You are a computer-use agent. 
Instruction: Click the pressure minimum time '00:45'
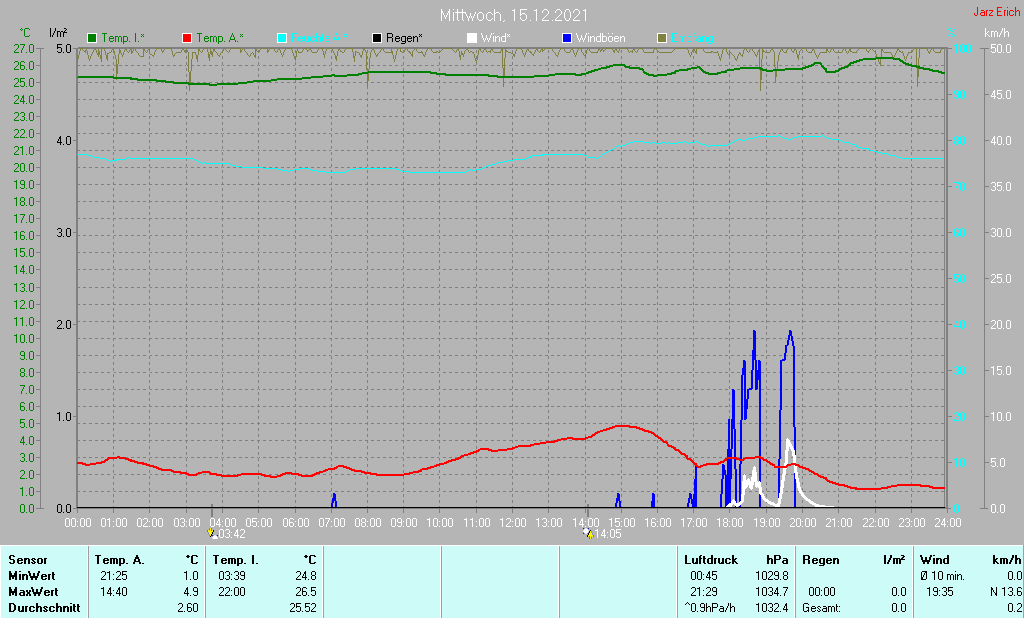[703, 576]
